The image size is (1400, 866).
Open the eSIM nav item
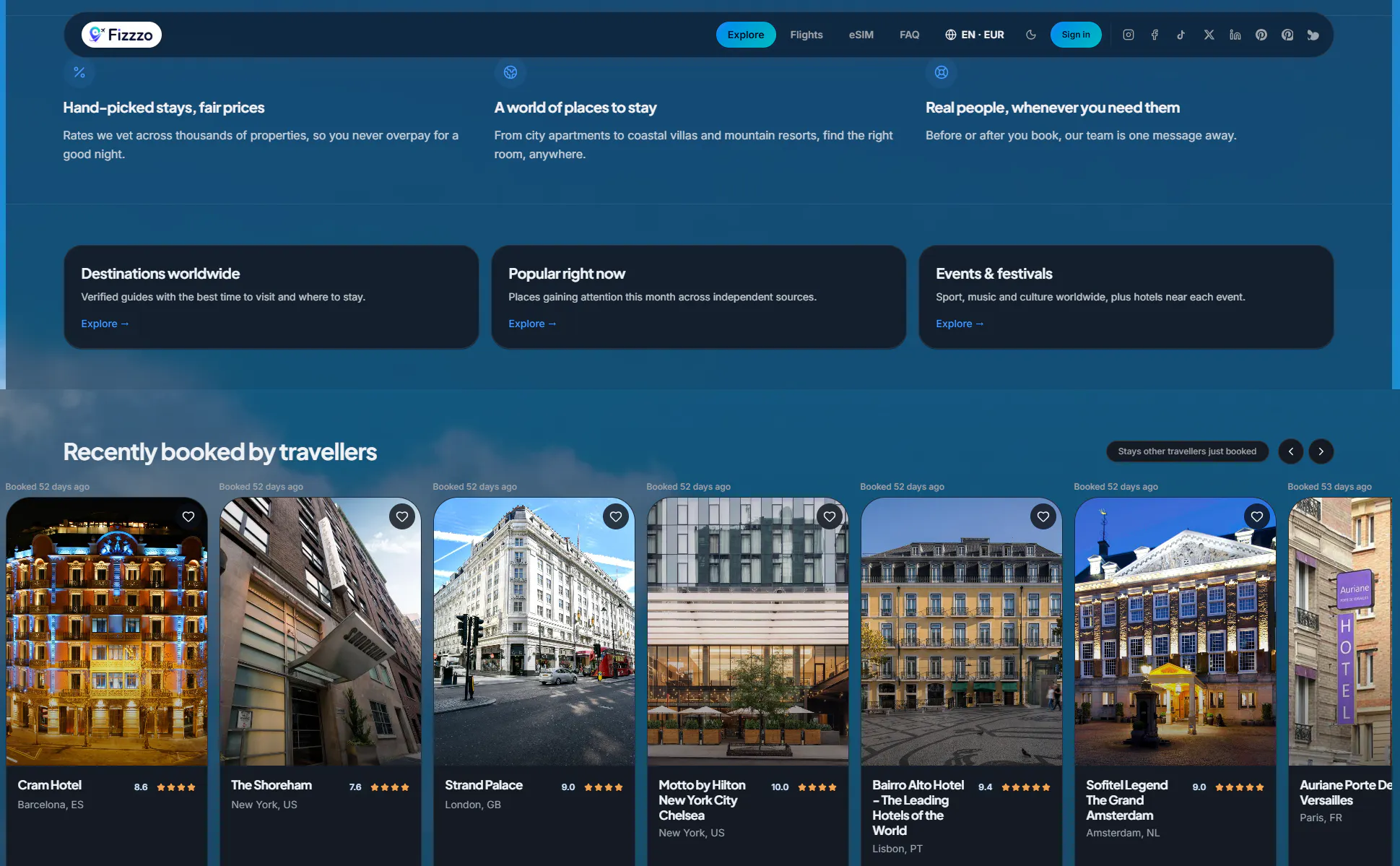coord(861,35)
